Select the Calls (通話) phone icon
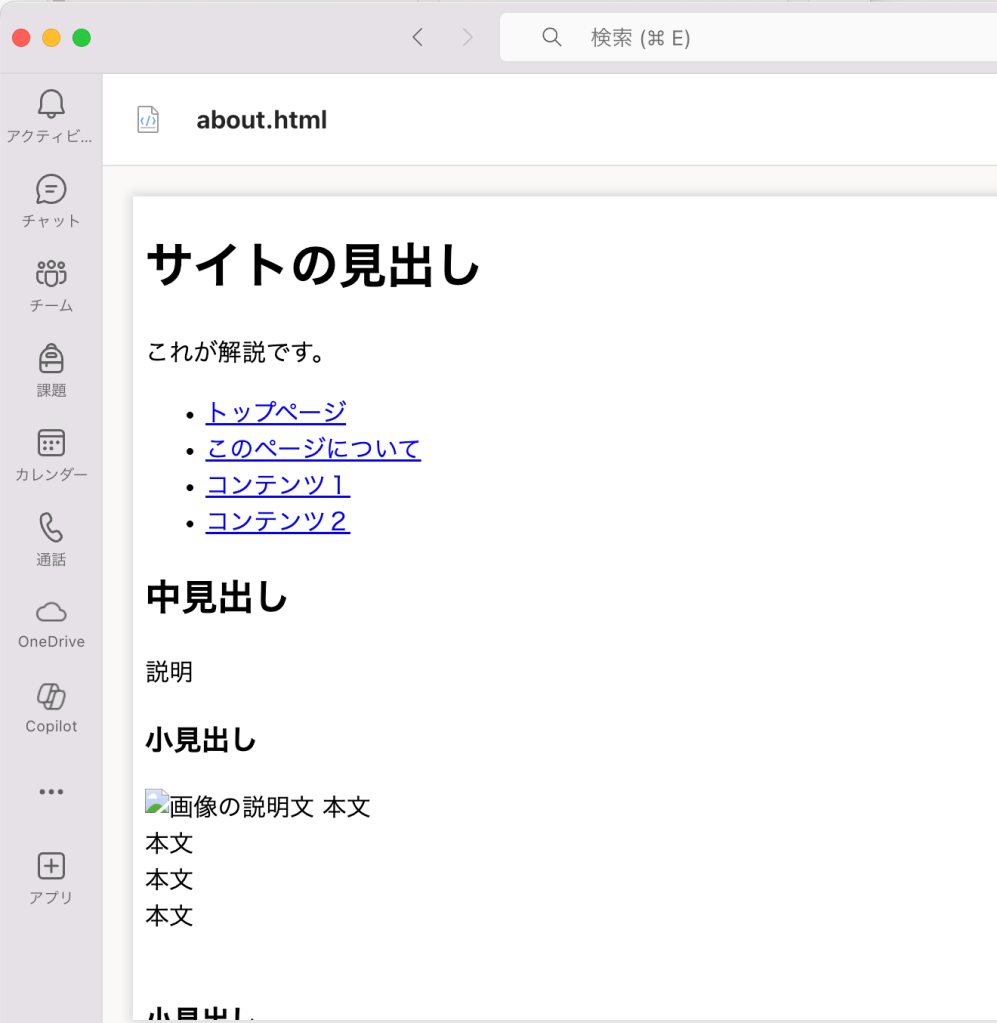The width and height of the screenshot is (997, 1023). (x=51, y=528)
